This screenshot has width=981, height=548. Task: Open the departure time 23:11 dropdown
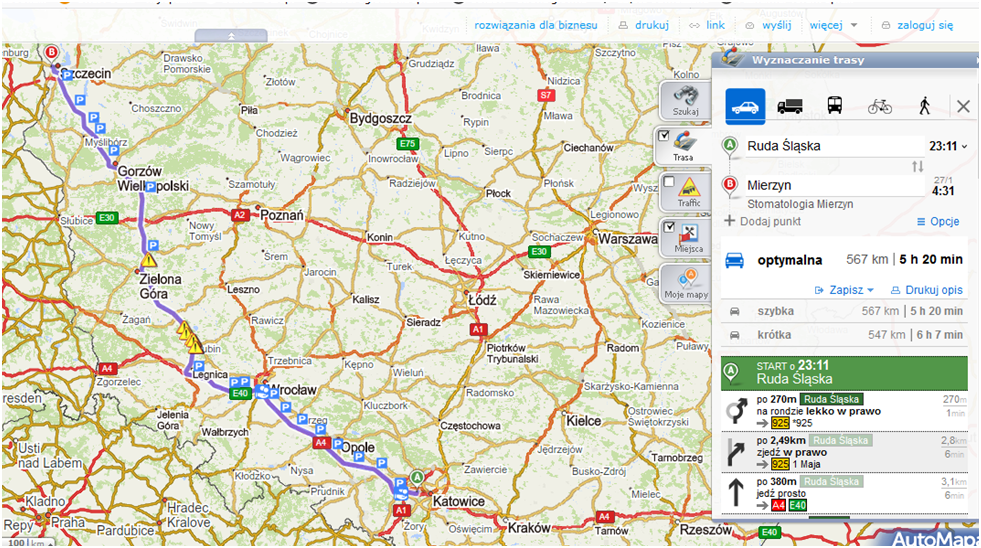click(x=948, y=146)
